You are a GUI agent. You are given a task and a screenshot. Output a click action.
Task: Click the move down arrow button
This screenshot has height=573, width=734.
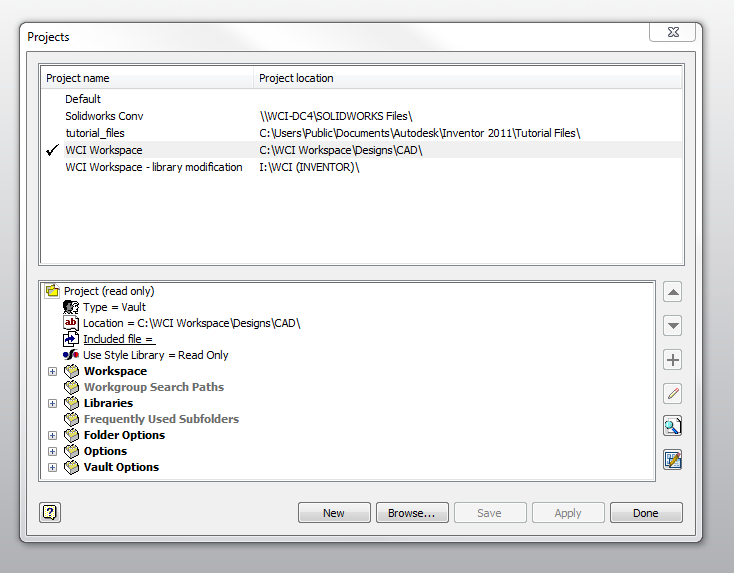[673, 326]
